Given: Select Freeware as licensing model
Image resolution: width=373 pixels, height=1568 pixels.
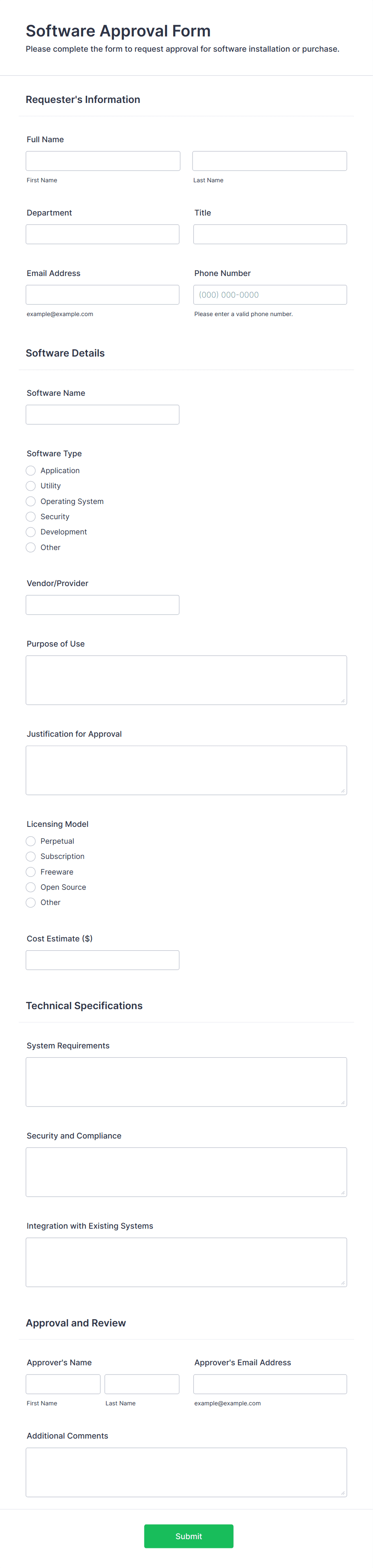Looking at the screenshot, I should pos(30,872).
